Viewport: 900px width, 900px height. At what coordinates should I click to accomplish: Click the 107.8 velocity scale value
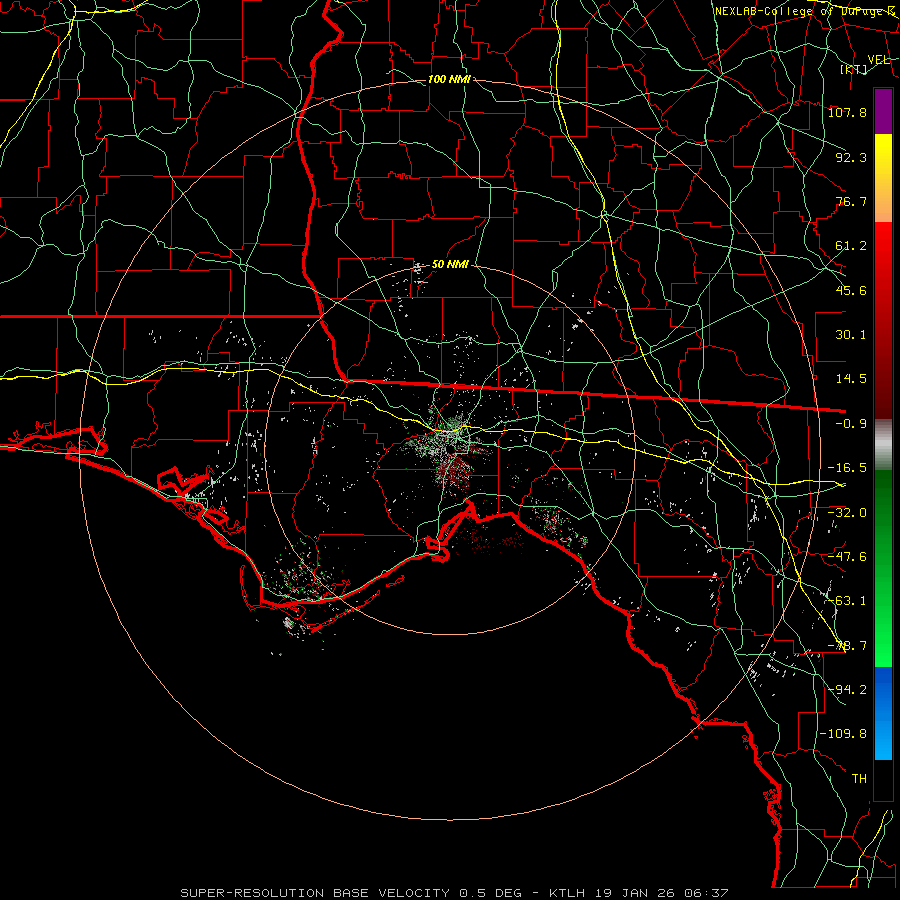(x=847, y=112)
